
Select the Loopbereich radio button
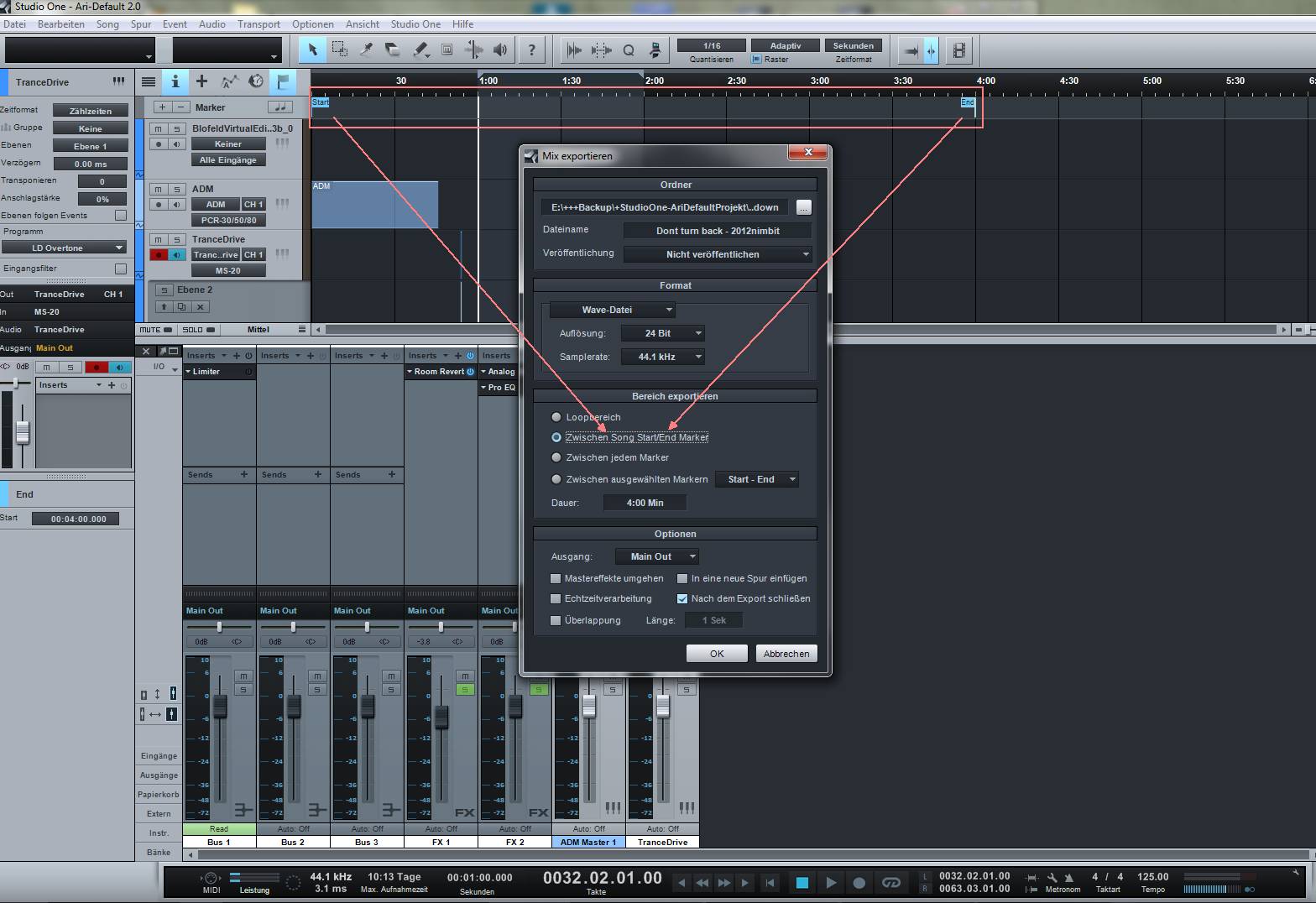556,417
